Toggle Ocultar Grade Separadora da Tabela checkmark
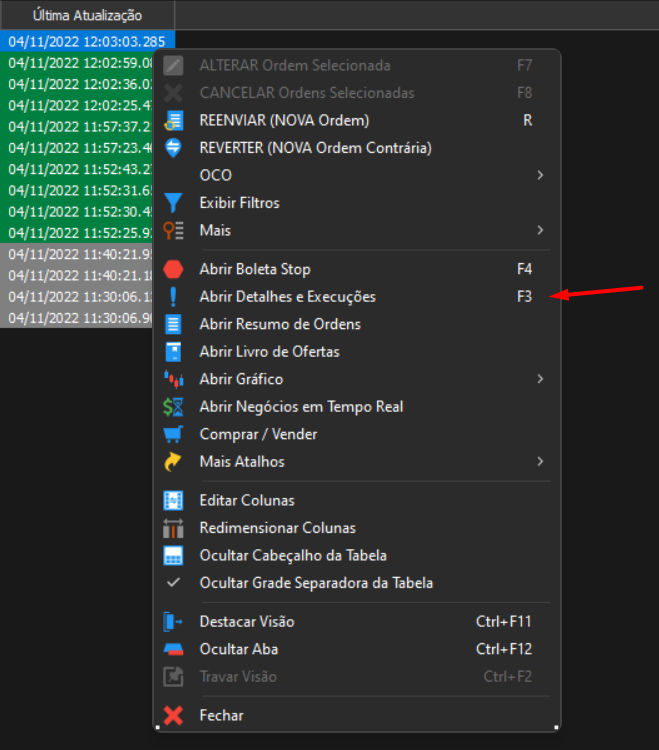The height and width of the screenshot is (750, 659). [x=173, y=583]
